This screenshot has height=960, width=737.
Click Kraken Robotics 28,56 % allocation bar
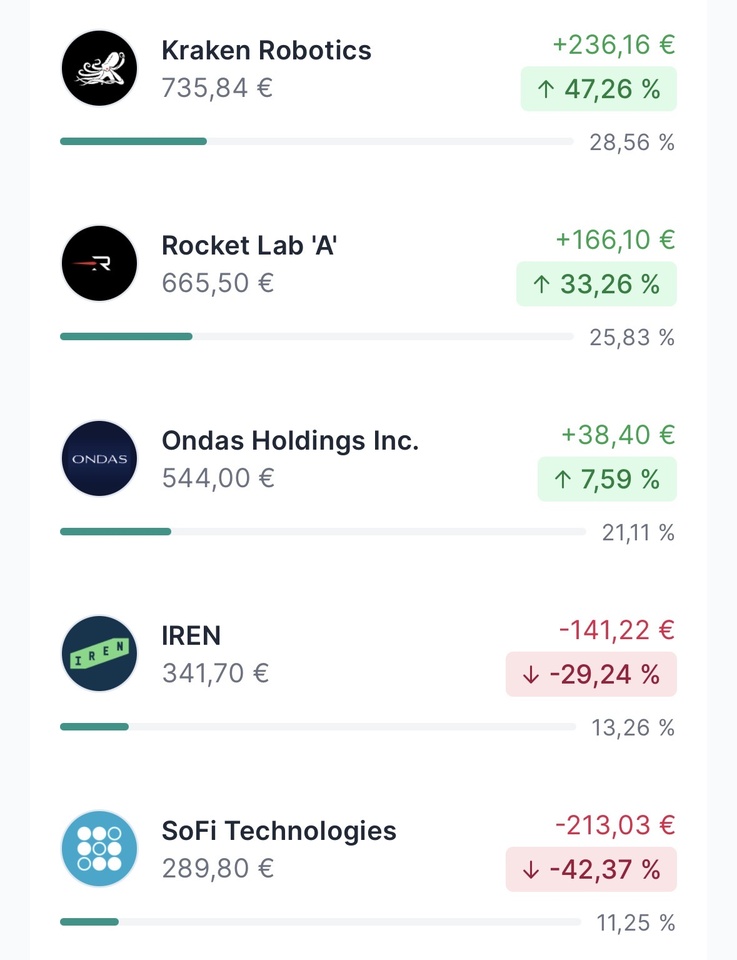click(x=316, y=142)
